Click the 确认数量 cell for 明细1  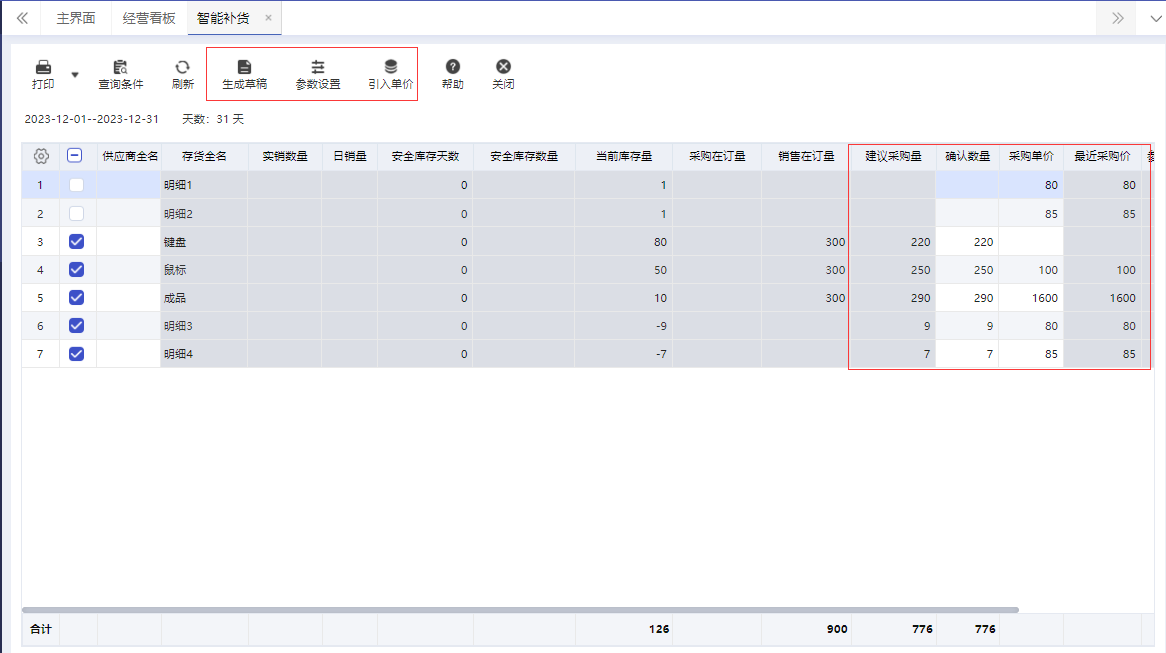click(x=967, y=184)
